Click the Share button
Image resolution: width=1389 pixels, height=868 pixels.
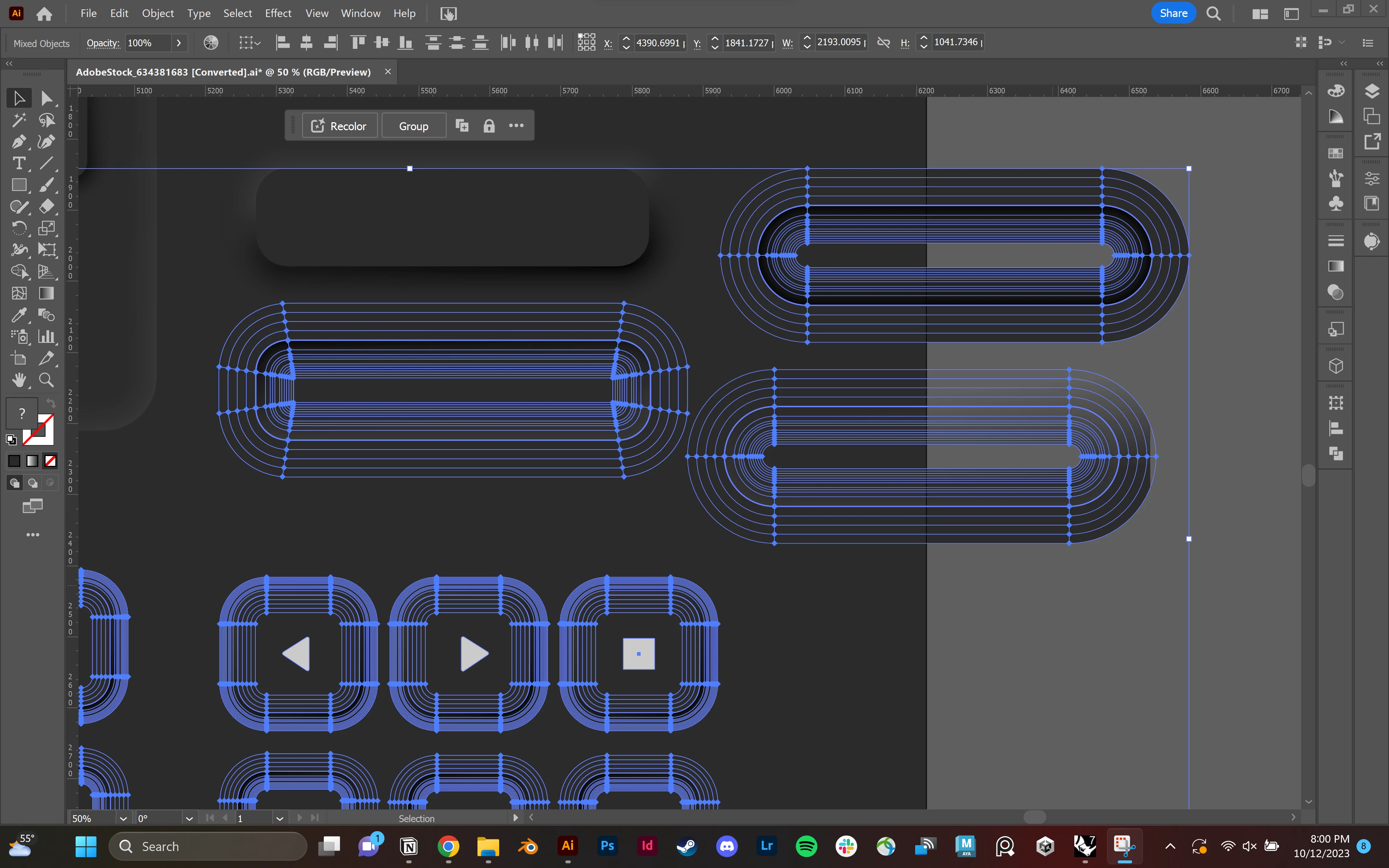coord(1173,13)
